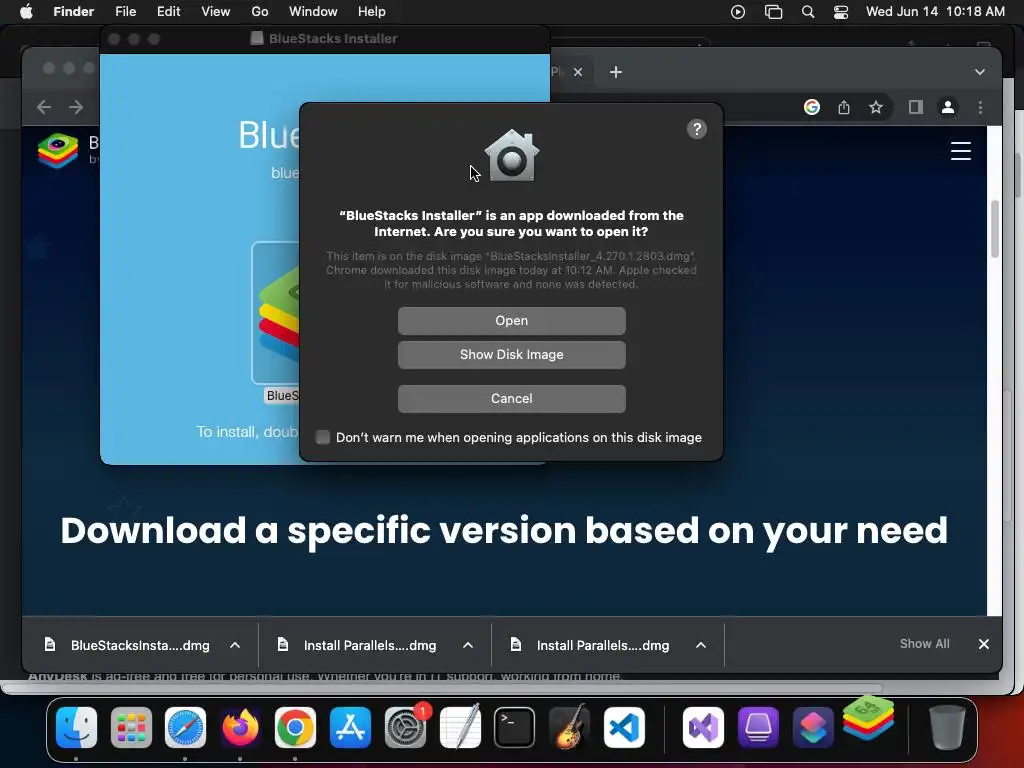The height and width of the screenshot is (768, 1024).
Task: Open Google Chrome from the Dock
Action: [295, 728]
